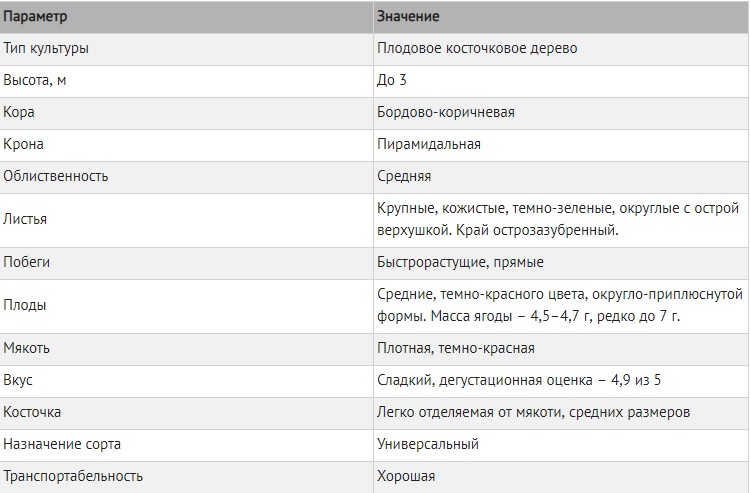
Task: Select the 'Плоды' parameter cell
Action: tap(25, 305)
